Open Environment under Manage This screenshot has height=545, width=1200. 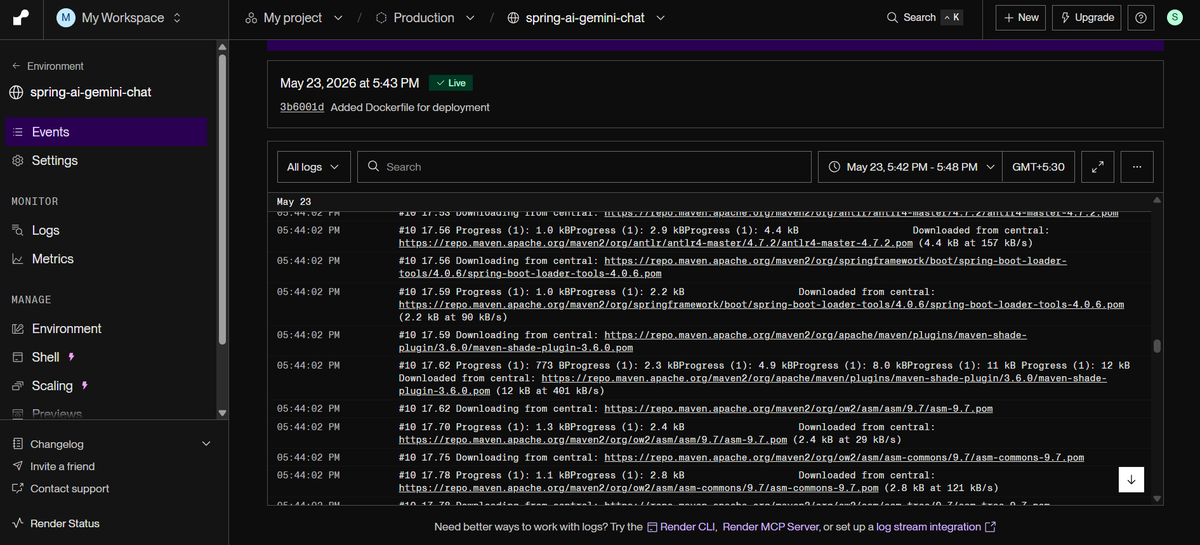click(106, 329)
